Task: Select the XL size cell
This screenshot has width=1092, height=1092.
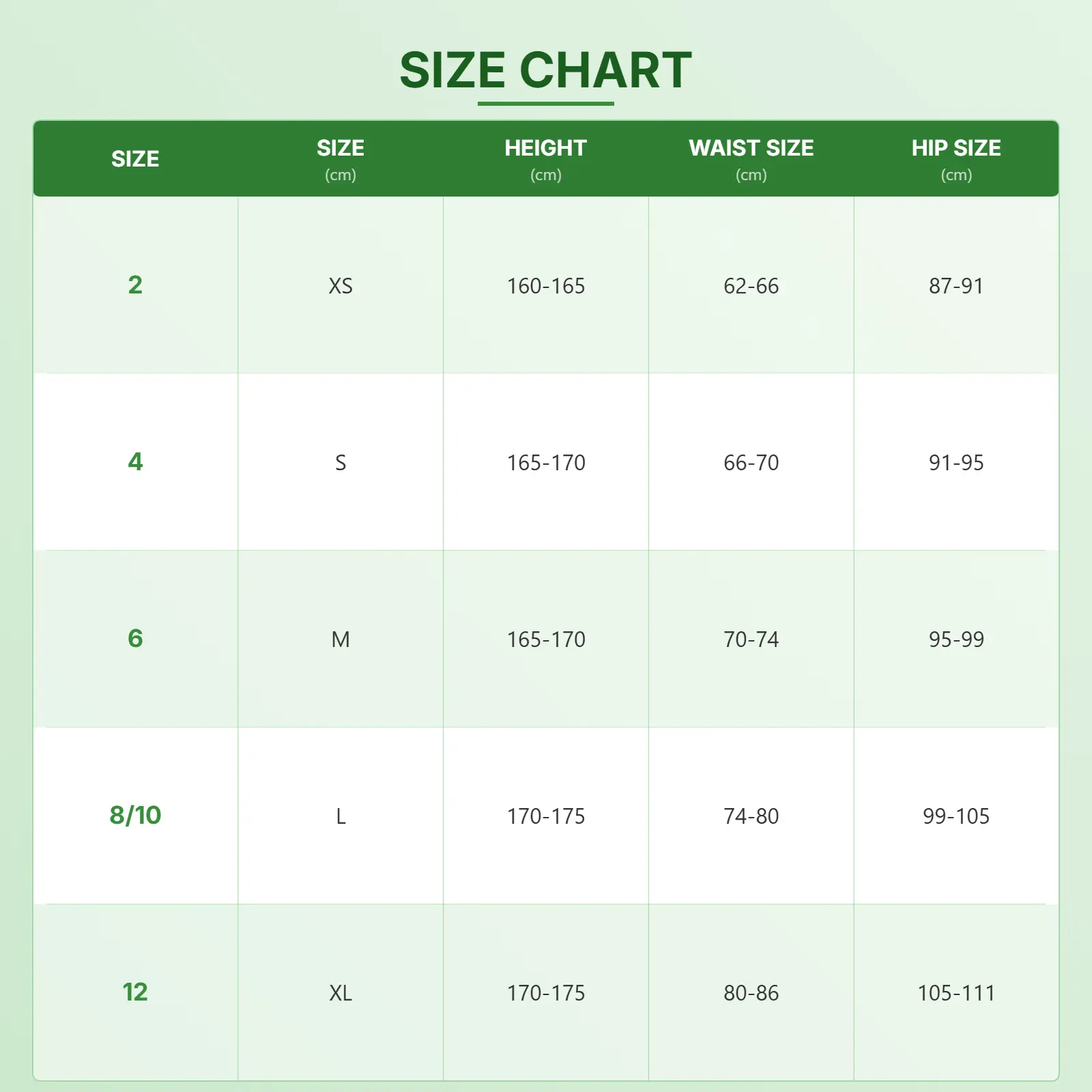Action: click(341, 992)
